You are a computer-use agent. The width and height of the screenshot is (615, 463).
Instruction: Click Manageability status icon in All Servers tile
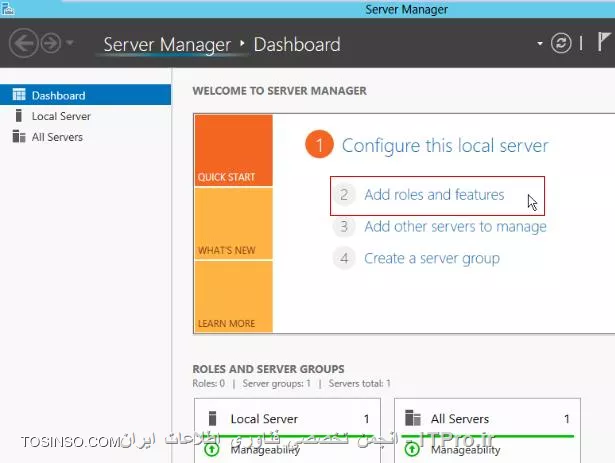point(412,449)
